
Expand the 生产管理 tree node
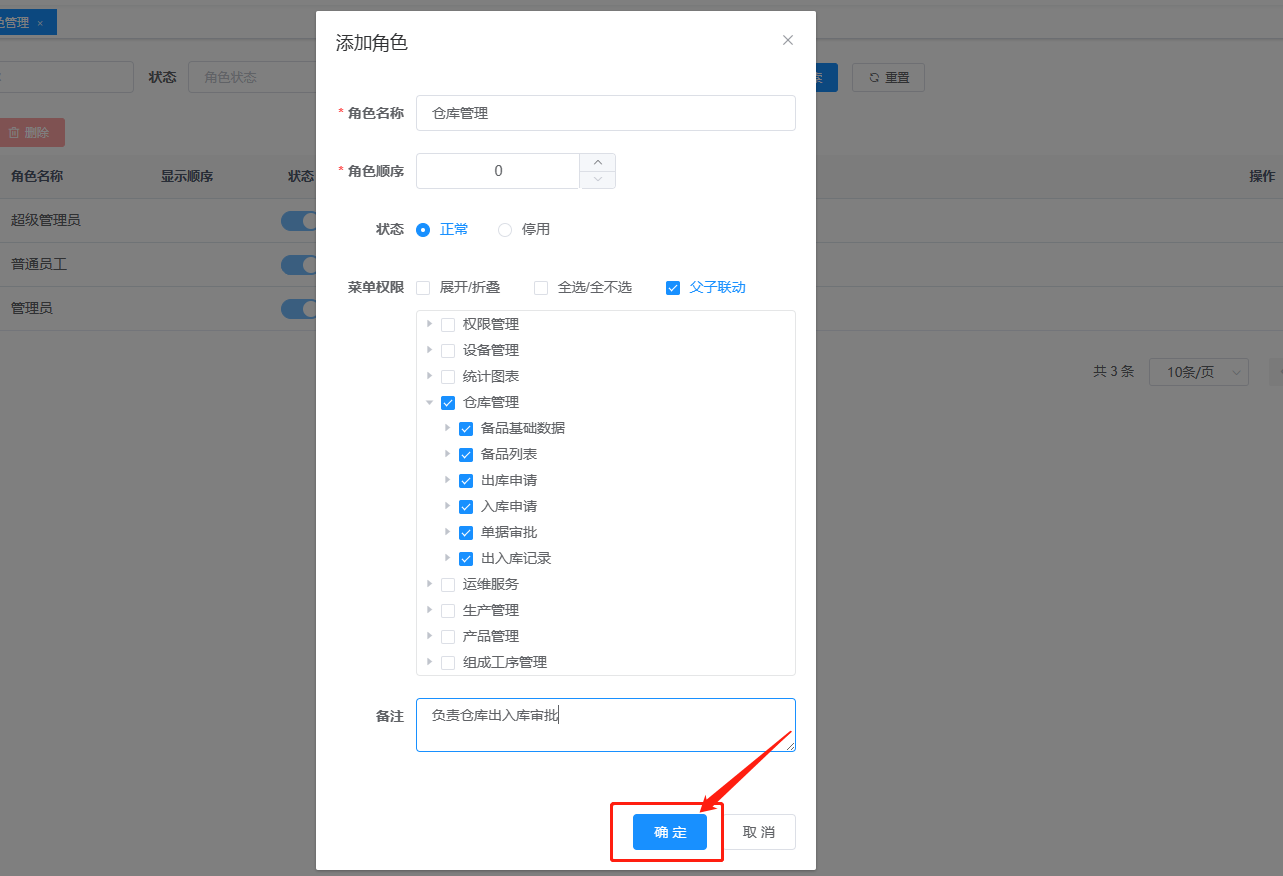[430, 610]
